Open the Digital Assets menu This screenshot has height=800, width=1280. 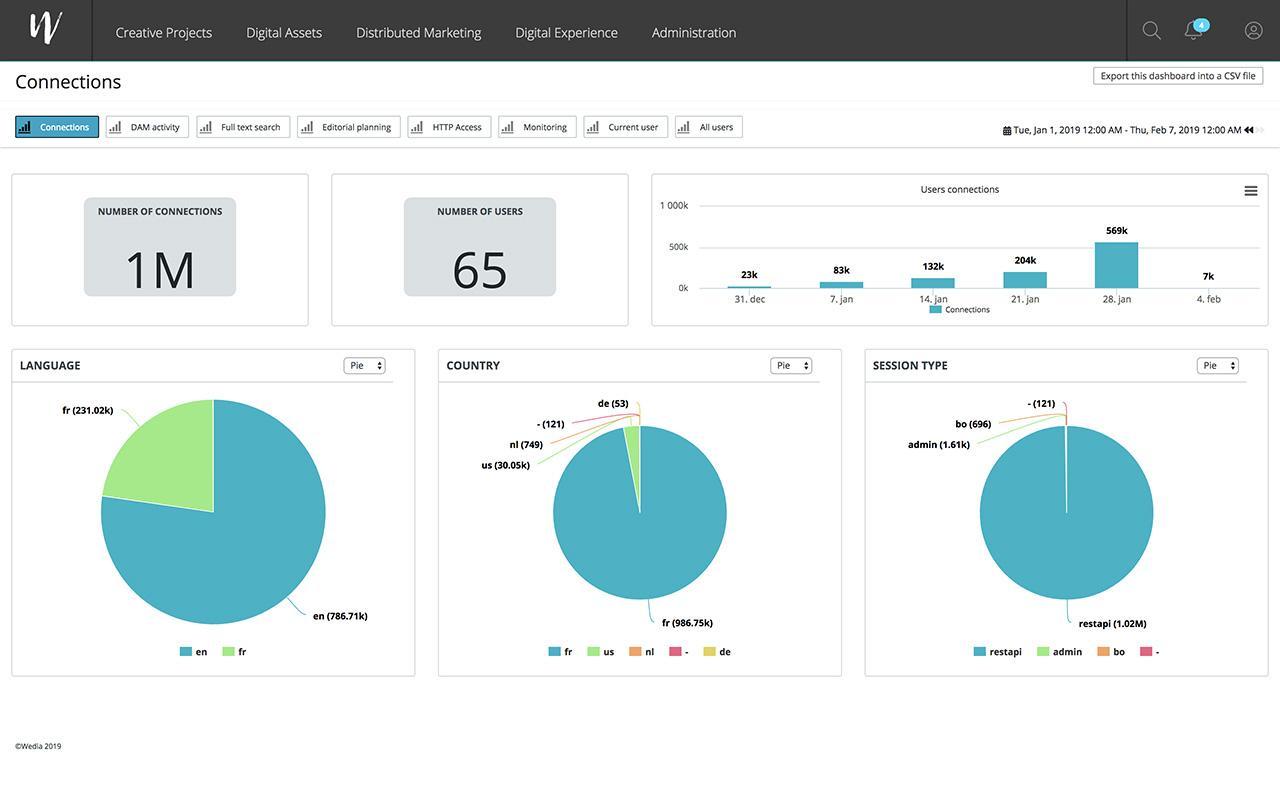(284, 32)
